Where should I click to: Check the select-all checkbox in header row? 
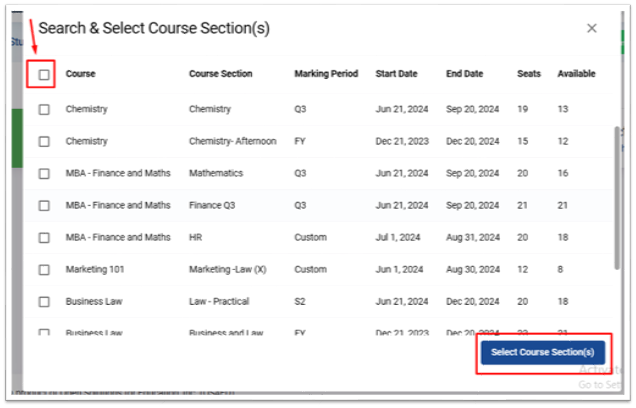(44, 75)
